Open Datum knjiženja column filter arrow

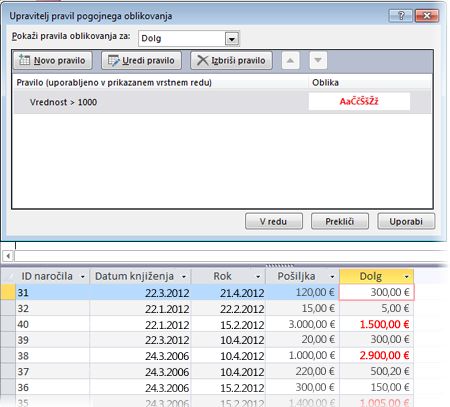tap(184, 277)
